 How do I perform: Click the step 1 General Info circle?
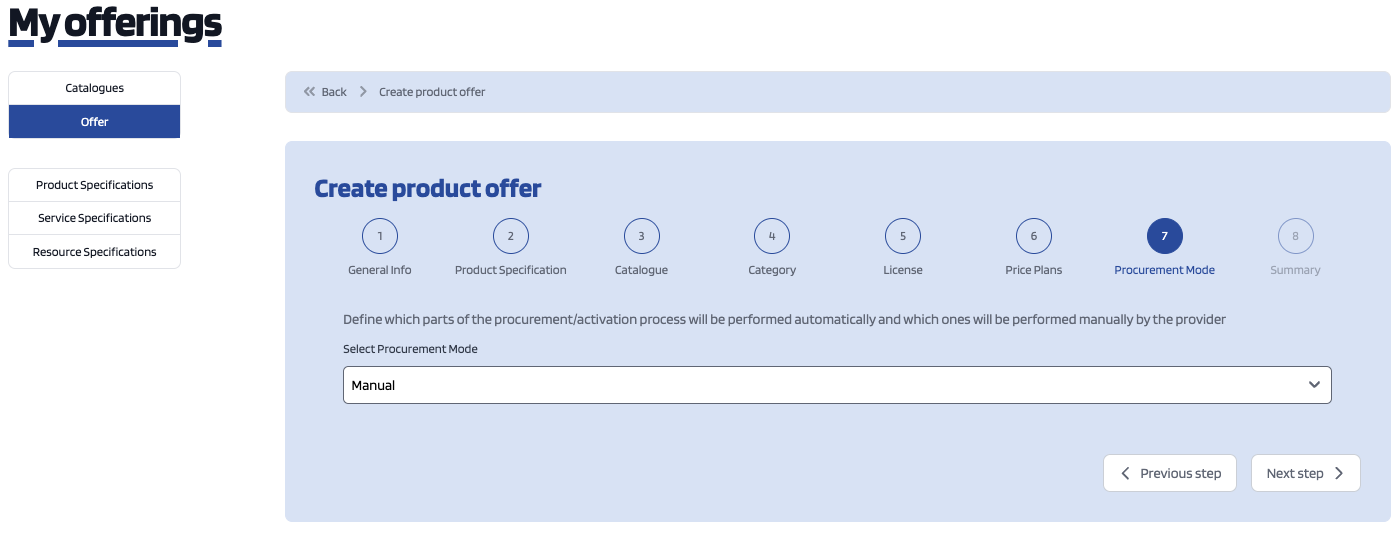380,237
